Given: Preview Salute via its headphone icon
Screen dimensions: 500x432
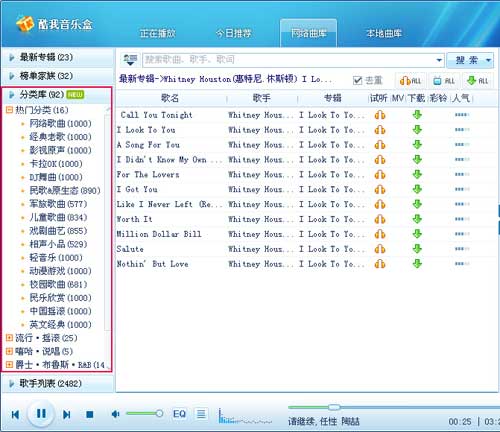Looking at the screenshot, I should tap(380, 249).
